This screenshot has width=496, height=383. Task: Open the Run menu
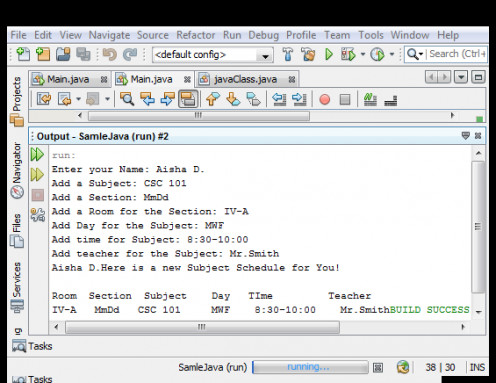coord(232,35)
